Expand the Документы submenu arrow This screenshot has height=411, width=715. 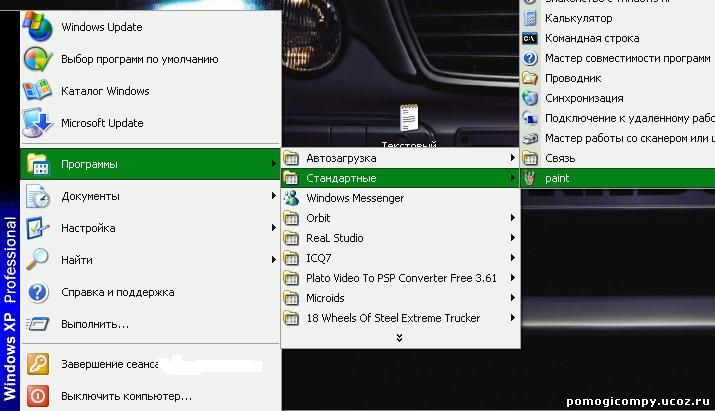274,196
